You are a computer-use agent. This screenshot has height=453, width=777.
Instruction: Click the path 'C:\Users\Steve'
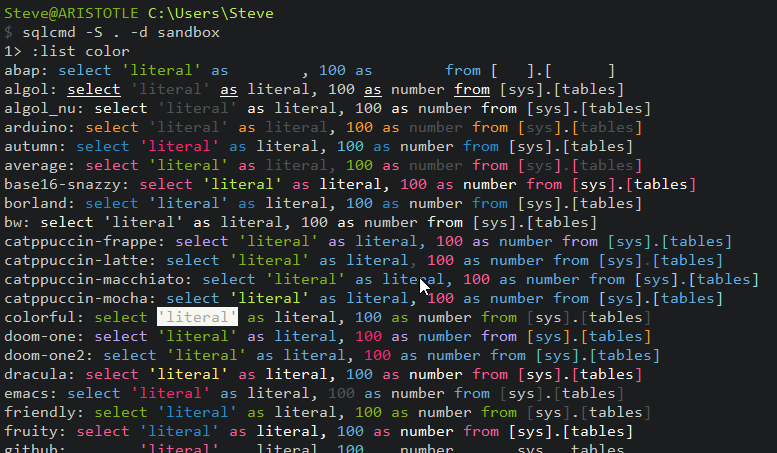(211, 13)
